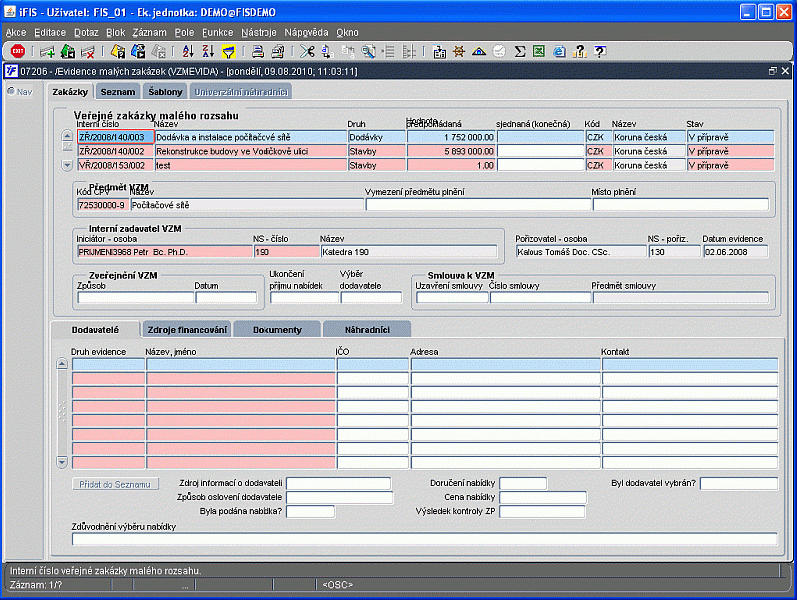Click the sort ascending A-Z icon
The width and height of the screenshot is (797, 600).
tap(188, 51)
